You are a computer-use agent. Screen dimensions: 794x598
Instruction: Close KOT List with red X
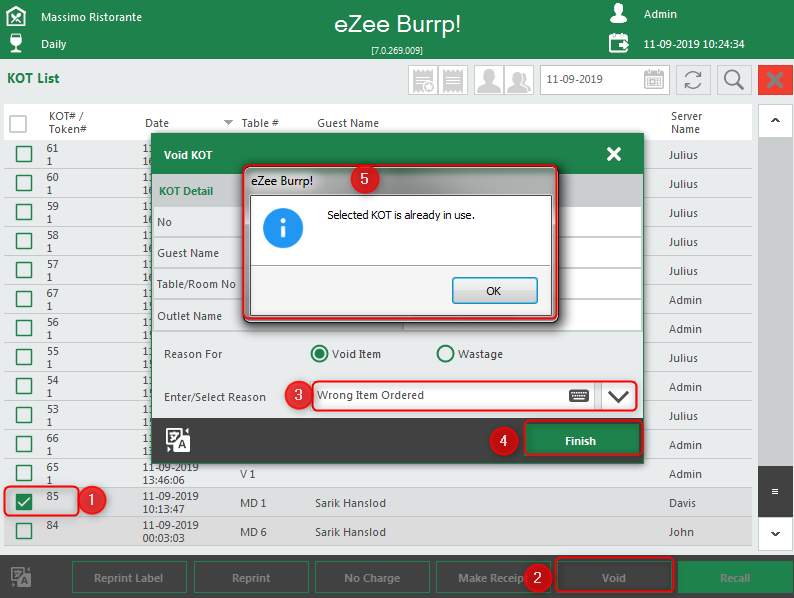[775, 80]
